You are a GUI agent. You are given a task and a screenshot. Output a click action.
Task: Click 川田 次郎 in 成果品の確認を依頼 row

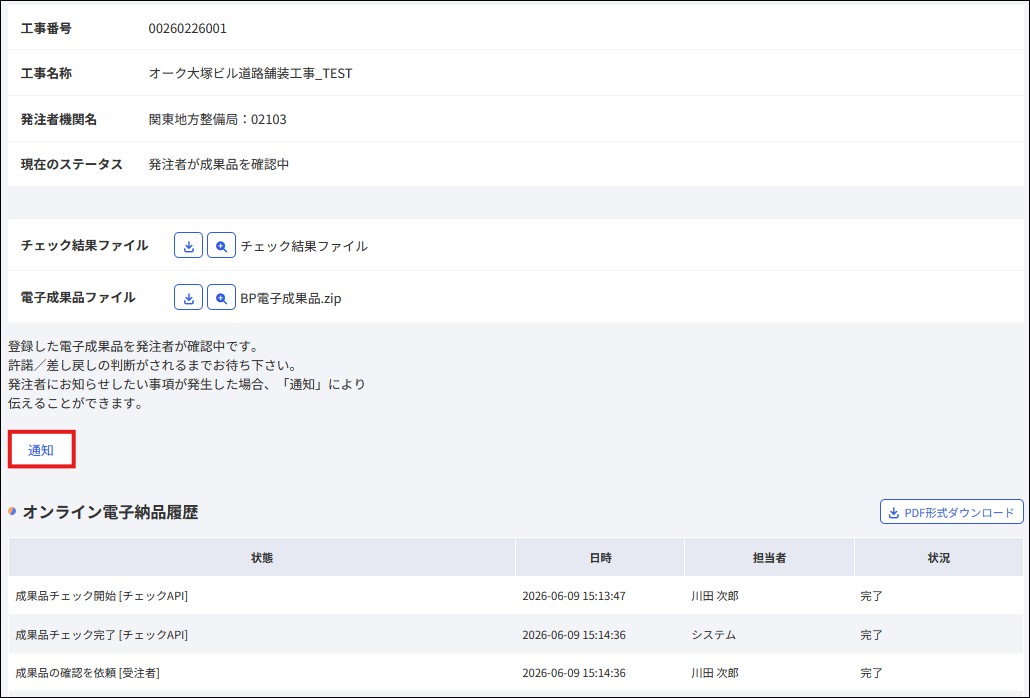(715, 673)
